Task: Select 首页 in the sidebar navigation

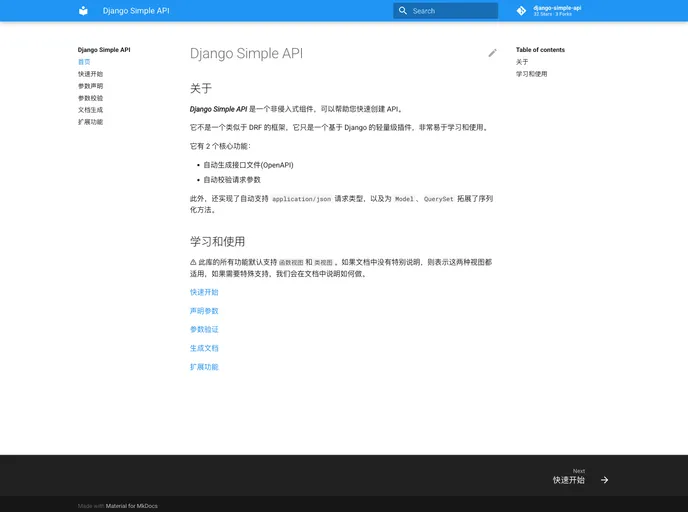Action: pos(84,62)
